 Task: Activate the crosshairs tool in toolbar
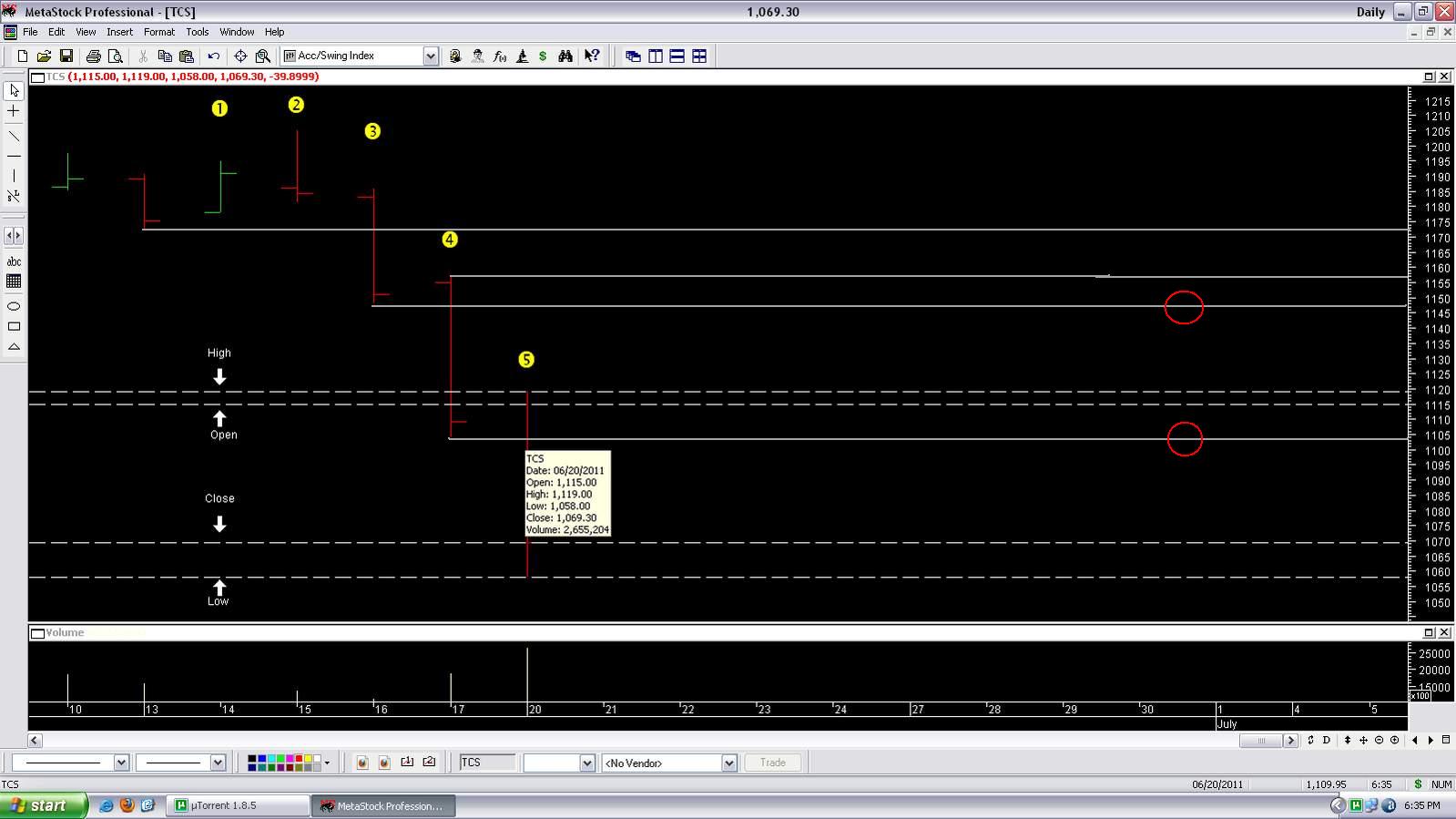click(240, 56)
